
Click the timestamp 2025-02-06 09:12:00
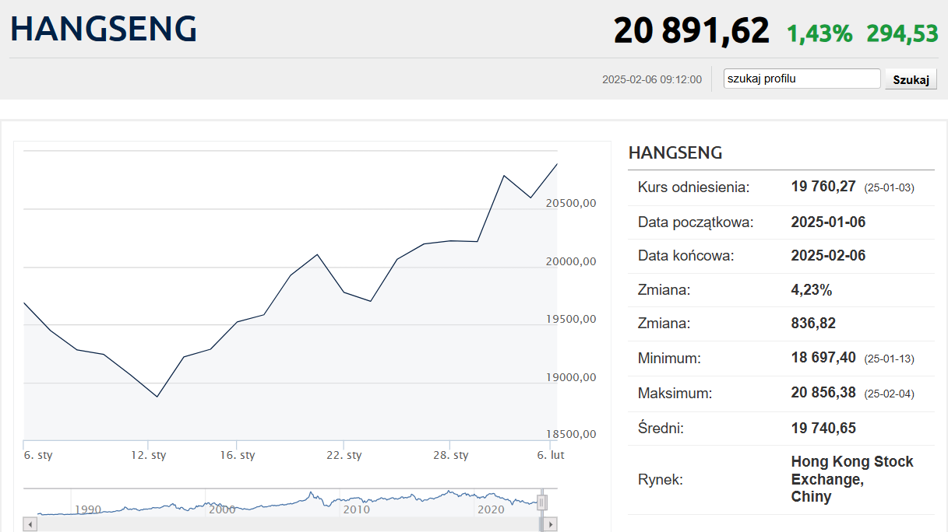(x=652, y=79)
